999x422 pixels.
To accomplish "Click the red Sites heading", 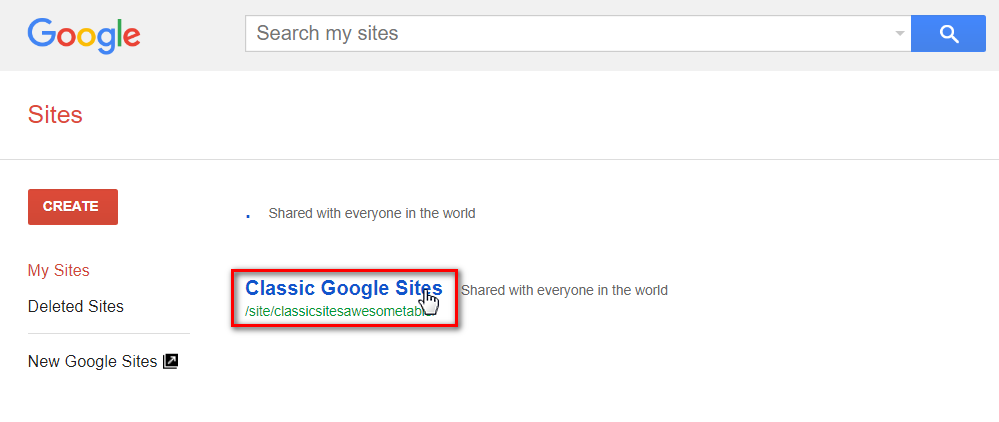I will pos(55,115).
